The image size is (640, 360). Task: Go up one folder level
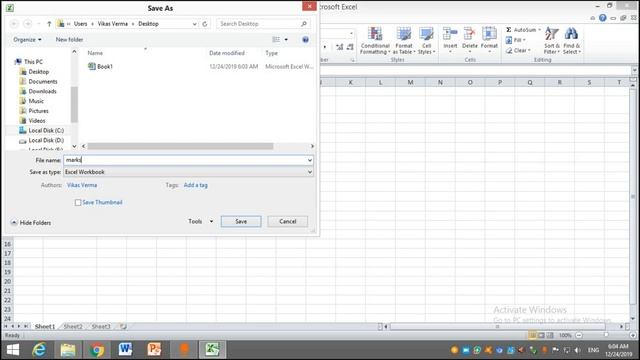tap(49, 24)
